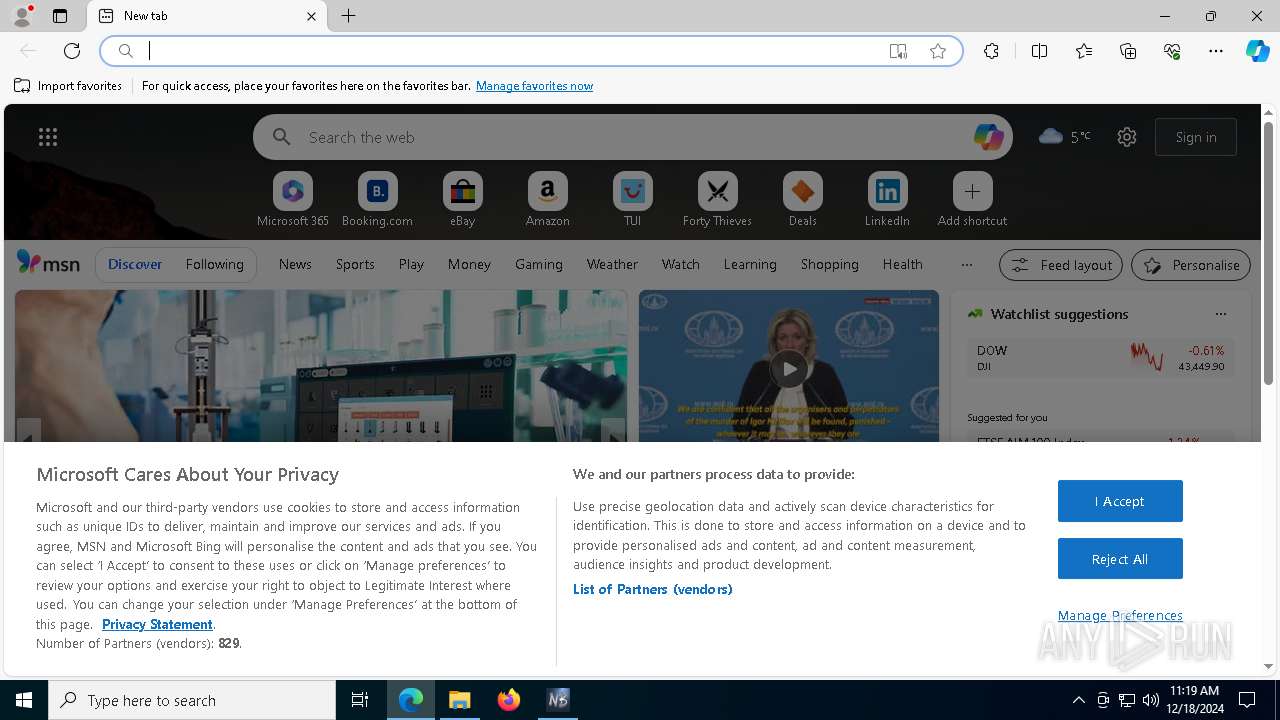This screenshot has height=720, width=1280.
Task: Open the Extensions puzzle icon
Action: 991,51
